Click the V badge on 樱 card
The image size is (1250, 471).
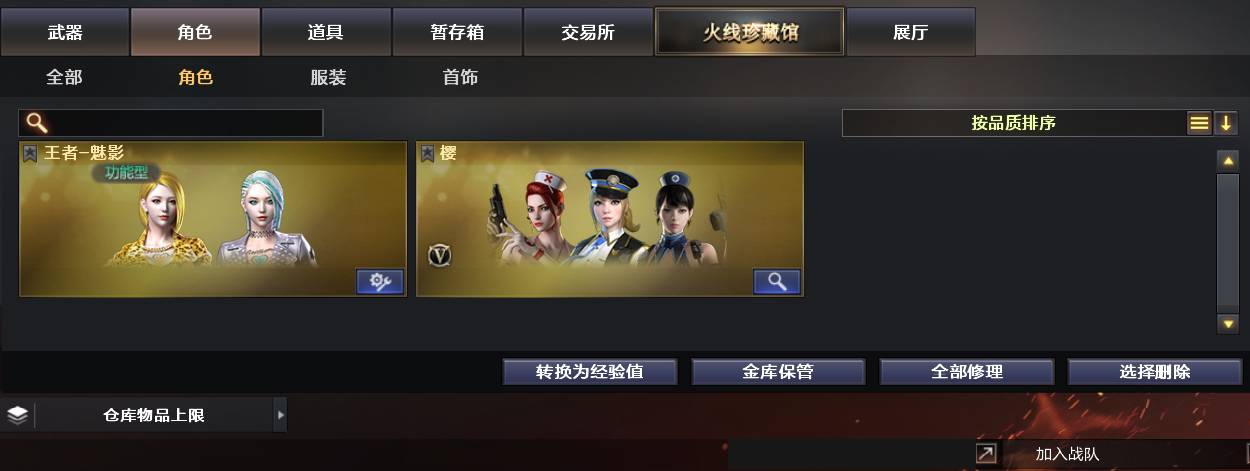tap(439, 255)
